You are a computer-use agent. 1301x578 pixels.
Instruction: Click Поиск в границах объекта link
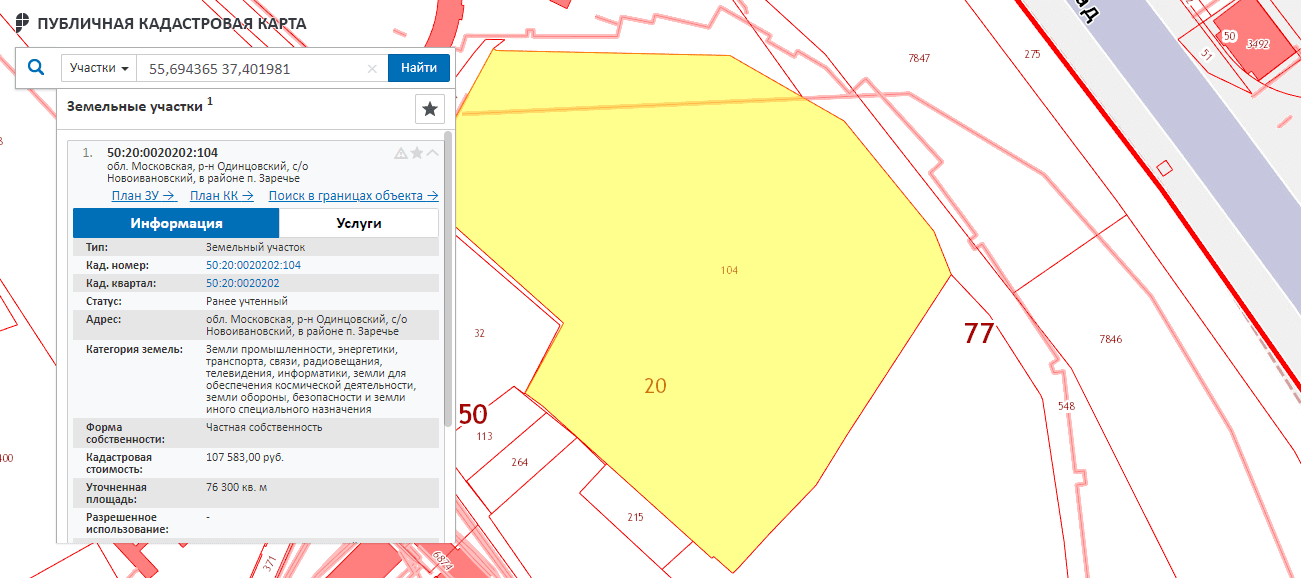353,196
